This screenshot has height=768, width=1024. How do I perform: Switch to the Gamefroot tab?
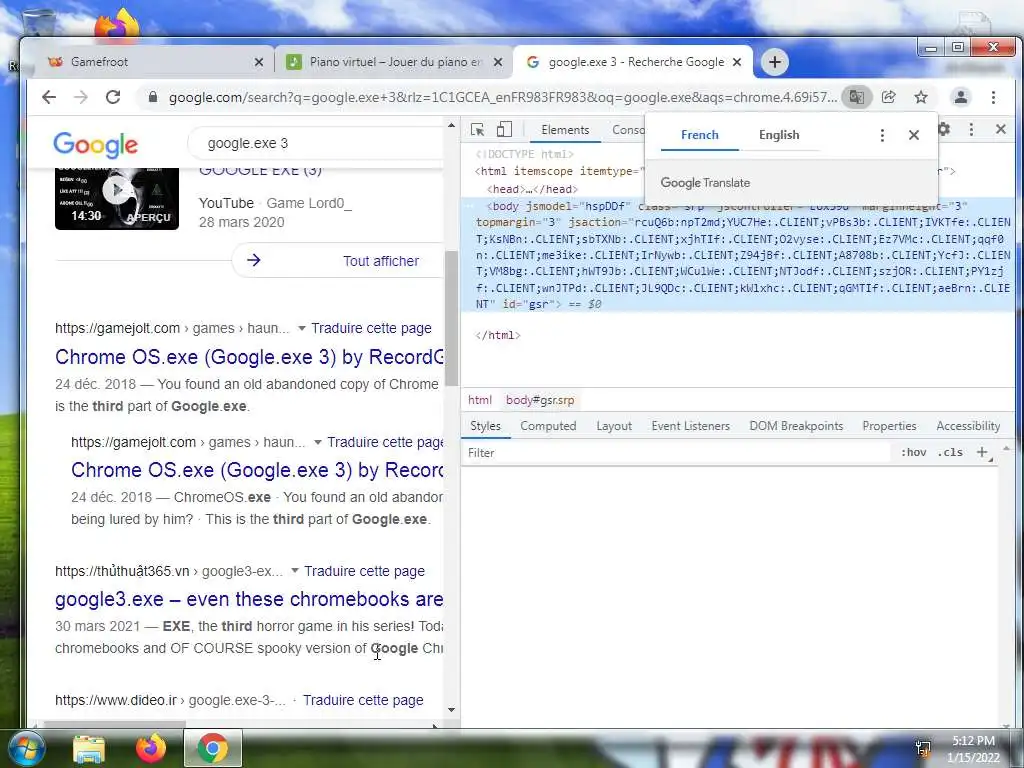[150, 62]
